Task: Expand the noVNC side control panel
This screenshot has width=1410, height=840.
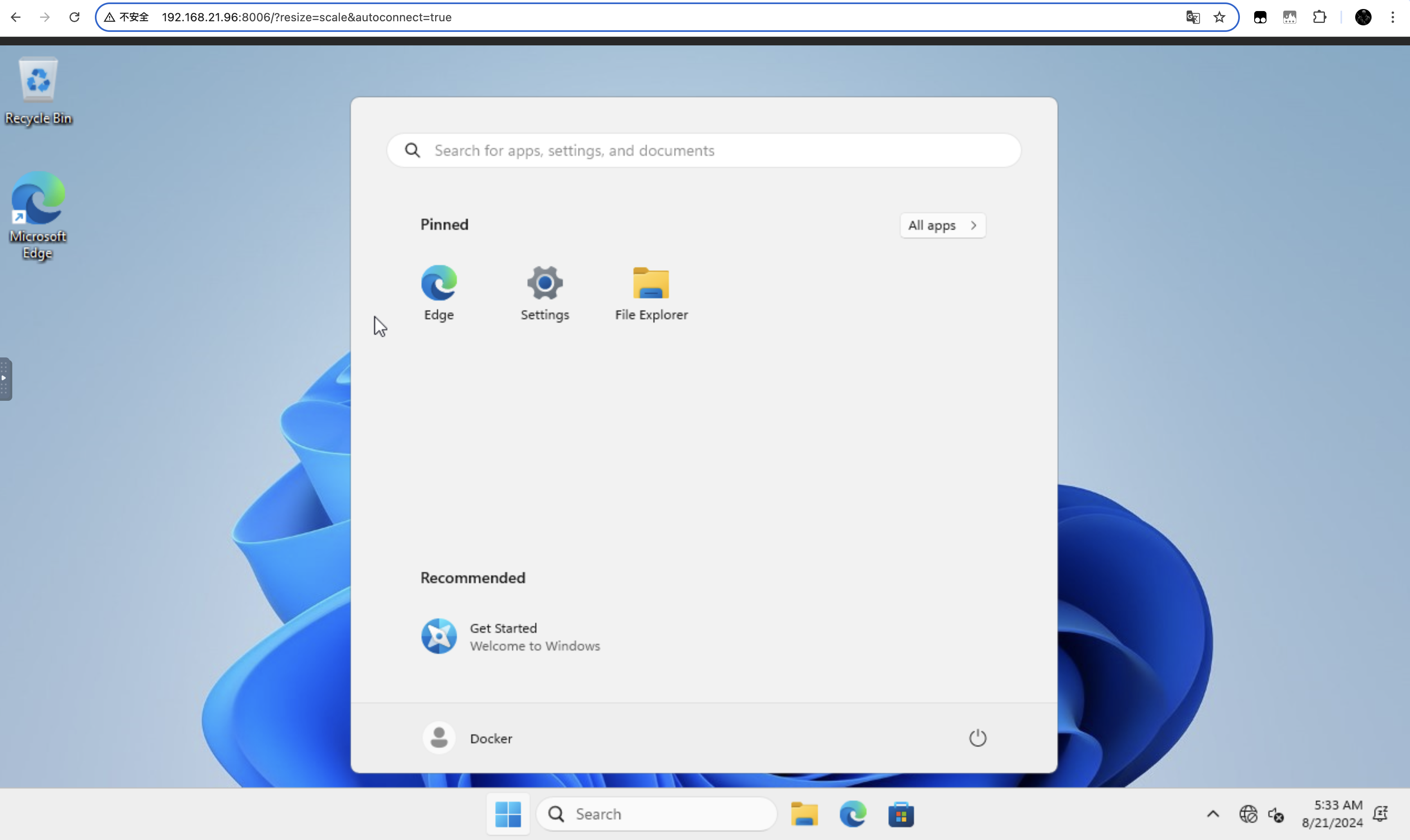Action: point(5,379)
